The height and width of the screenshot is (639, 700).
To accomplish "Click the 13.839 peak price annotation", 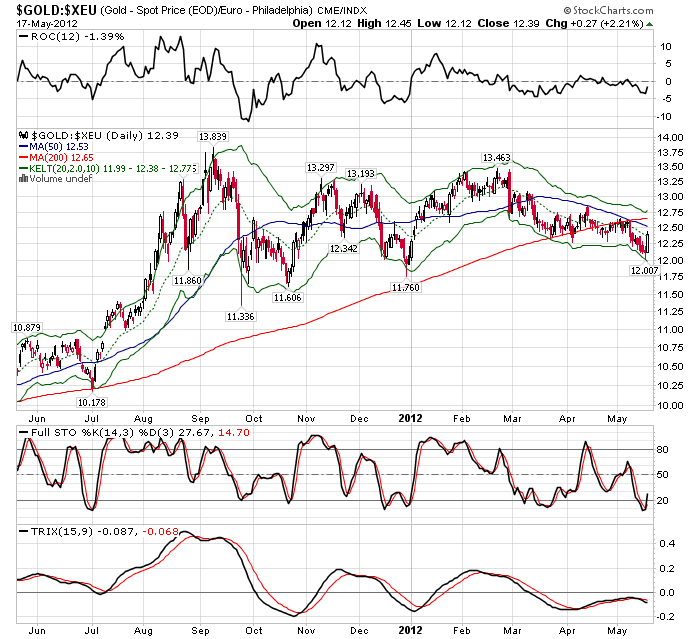I will click(x=211, y=136).
